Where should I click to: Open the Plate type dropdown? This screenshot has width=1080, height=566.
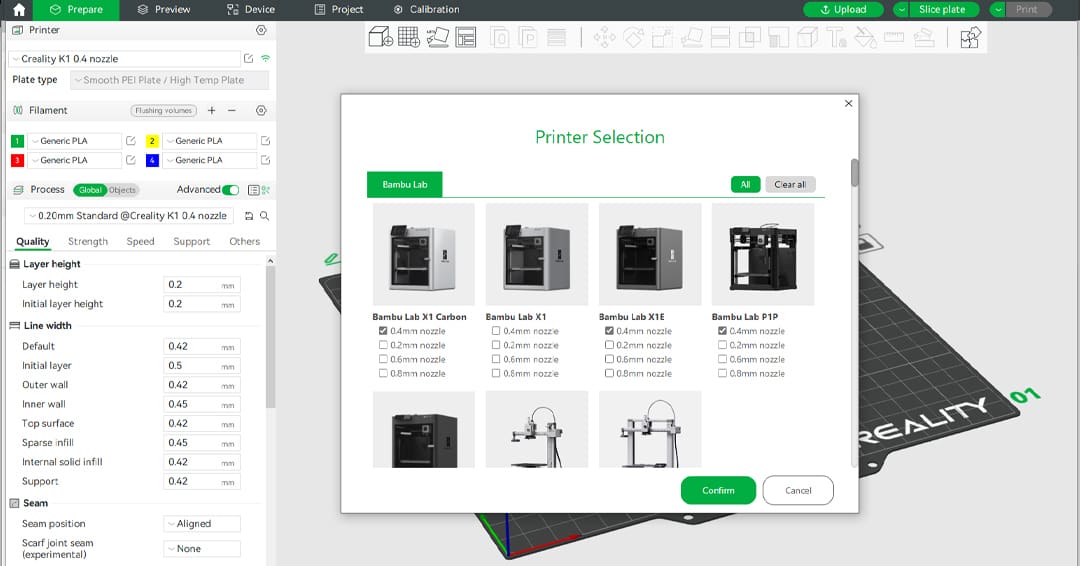169,80
